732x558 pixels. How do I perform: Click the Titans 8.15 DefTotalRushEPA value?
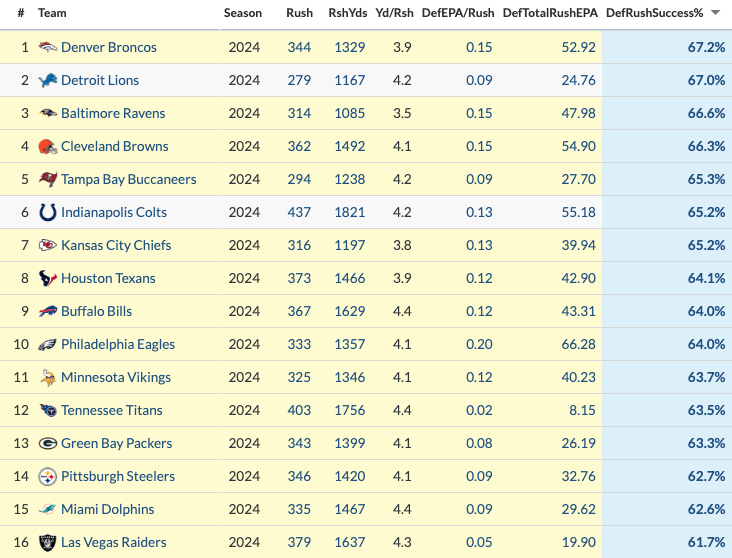pyautogui.click(x=582, y=410)
